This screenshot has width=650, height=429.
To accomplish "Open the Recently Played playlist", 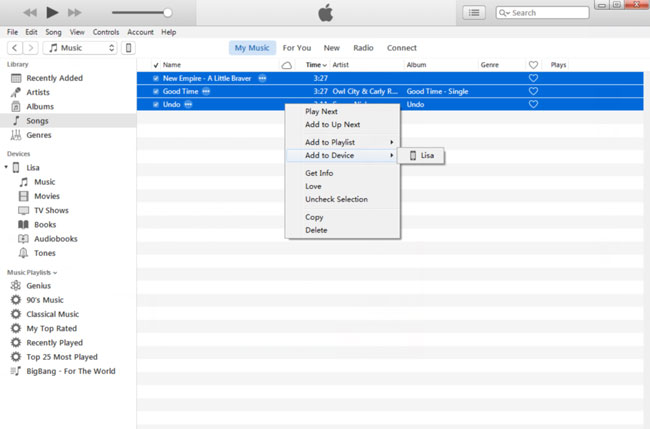I will point(54,343).
